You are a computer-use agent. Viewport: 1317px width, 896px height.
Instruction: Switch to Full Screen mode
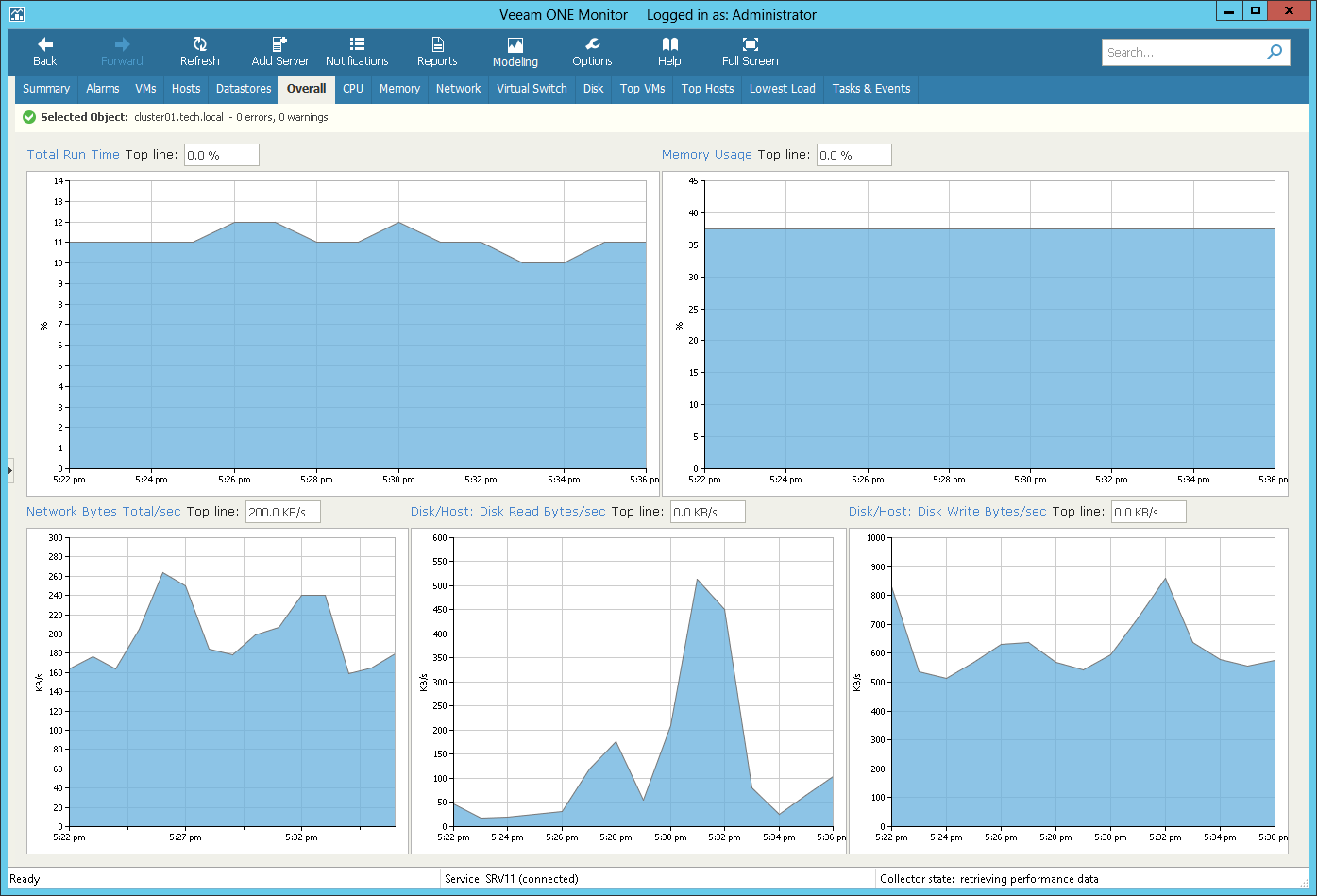[x=750, y=52]
